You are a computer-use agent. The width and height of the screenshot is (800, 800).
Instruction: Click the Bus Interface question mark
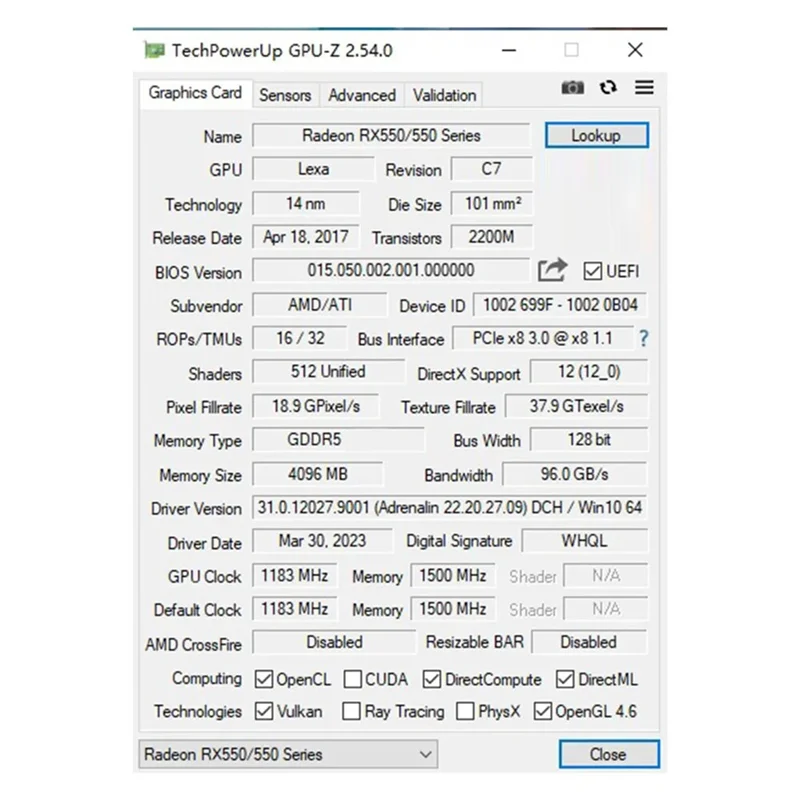[x=643, y=338]
